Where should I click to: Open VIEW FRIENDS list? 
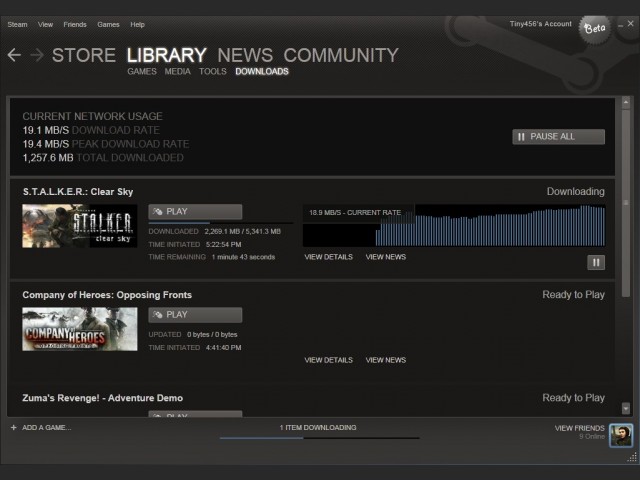tap(580, 428)
